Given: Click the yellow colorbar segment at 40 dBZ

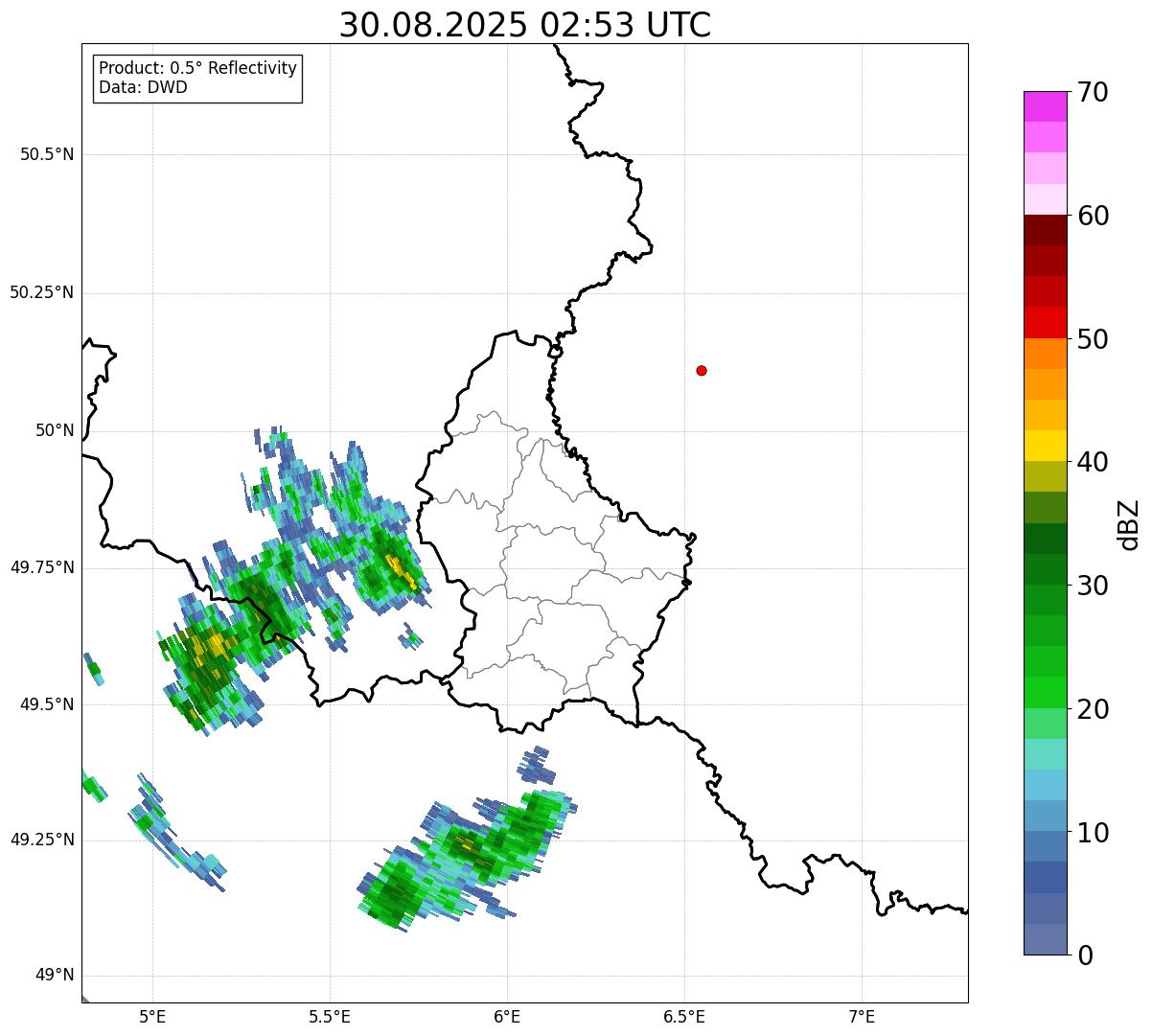Looking at the screenshot, I should click(1045, 447).
